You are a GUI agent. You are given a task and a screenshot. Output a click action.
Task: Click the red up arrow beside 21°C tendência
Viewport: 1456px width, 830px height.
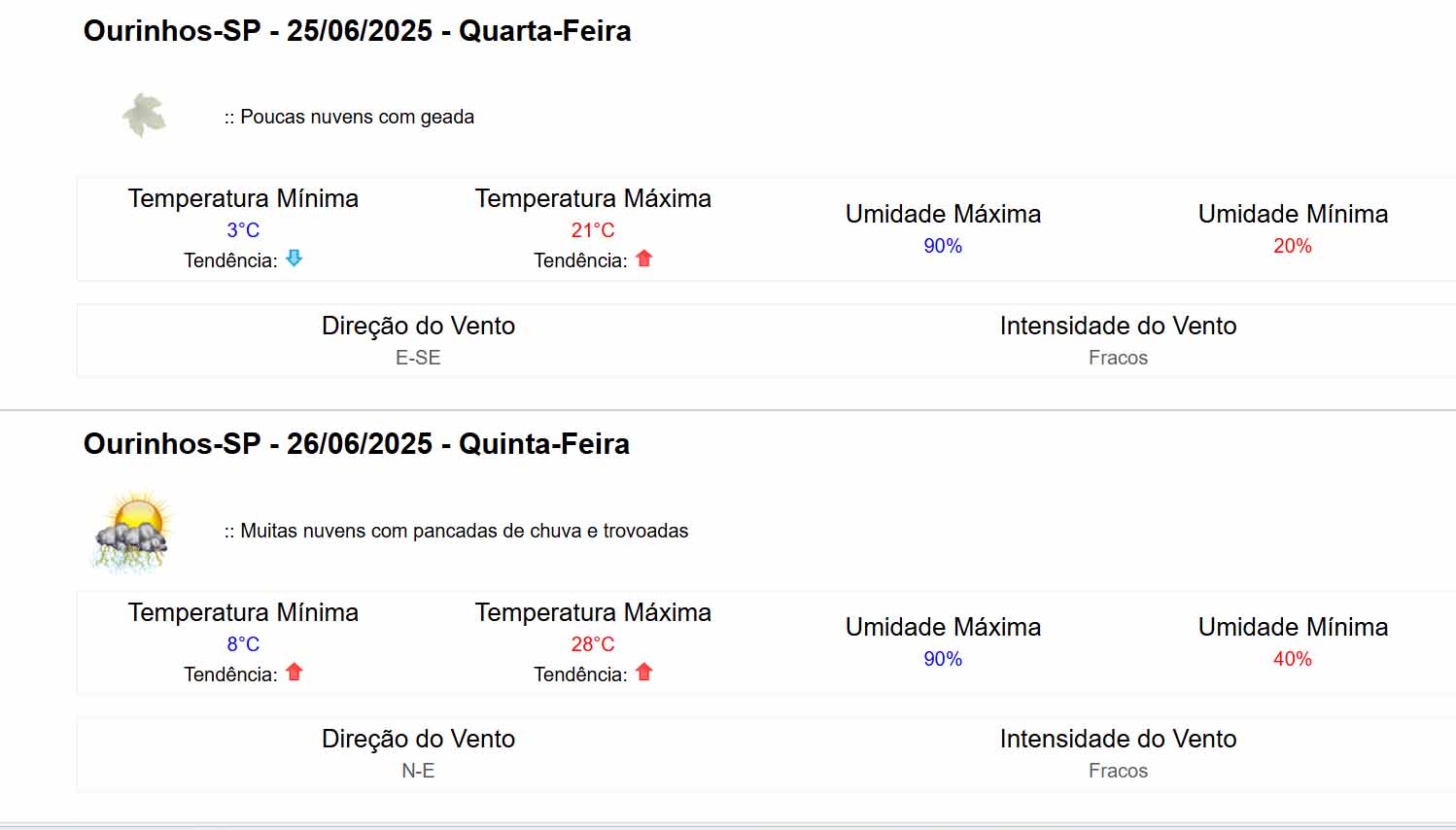coord(643,259)
